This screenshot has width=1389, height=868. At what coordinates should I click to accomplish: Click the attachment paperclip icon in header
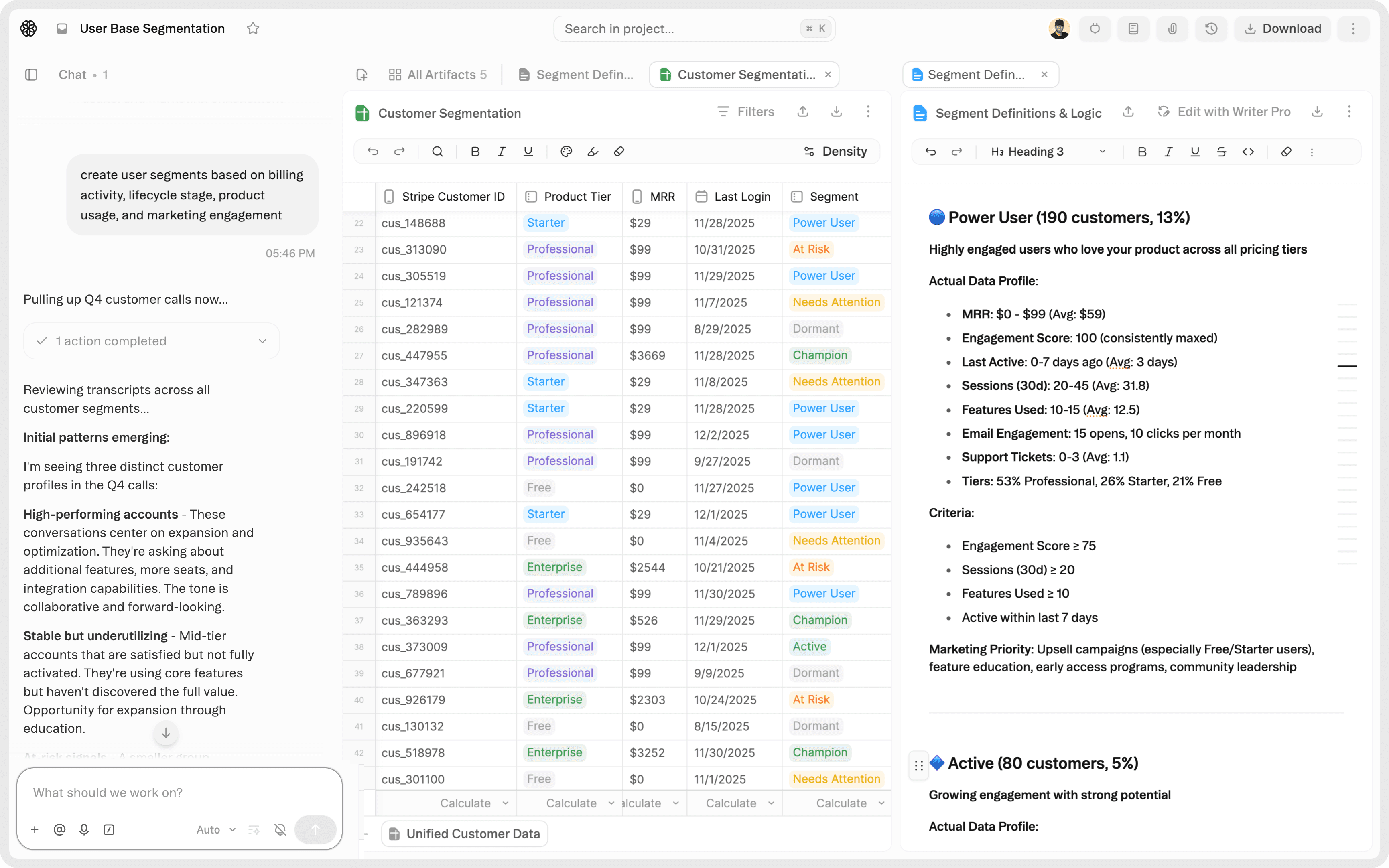(1172, 29)
